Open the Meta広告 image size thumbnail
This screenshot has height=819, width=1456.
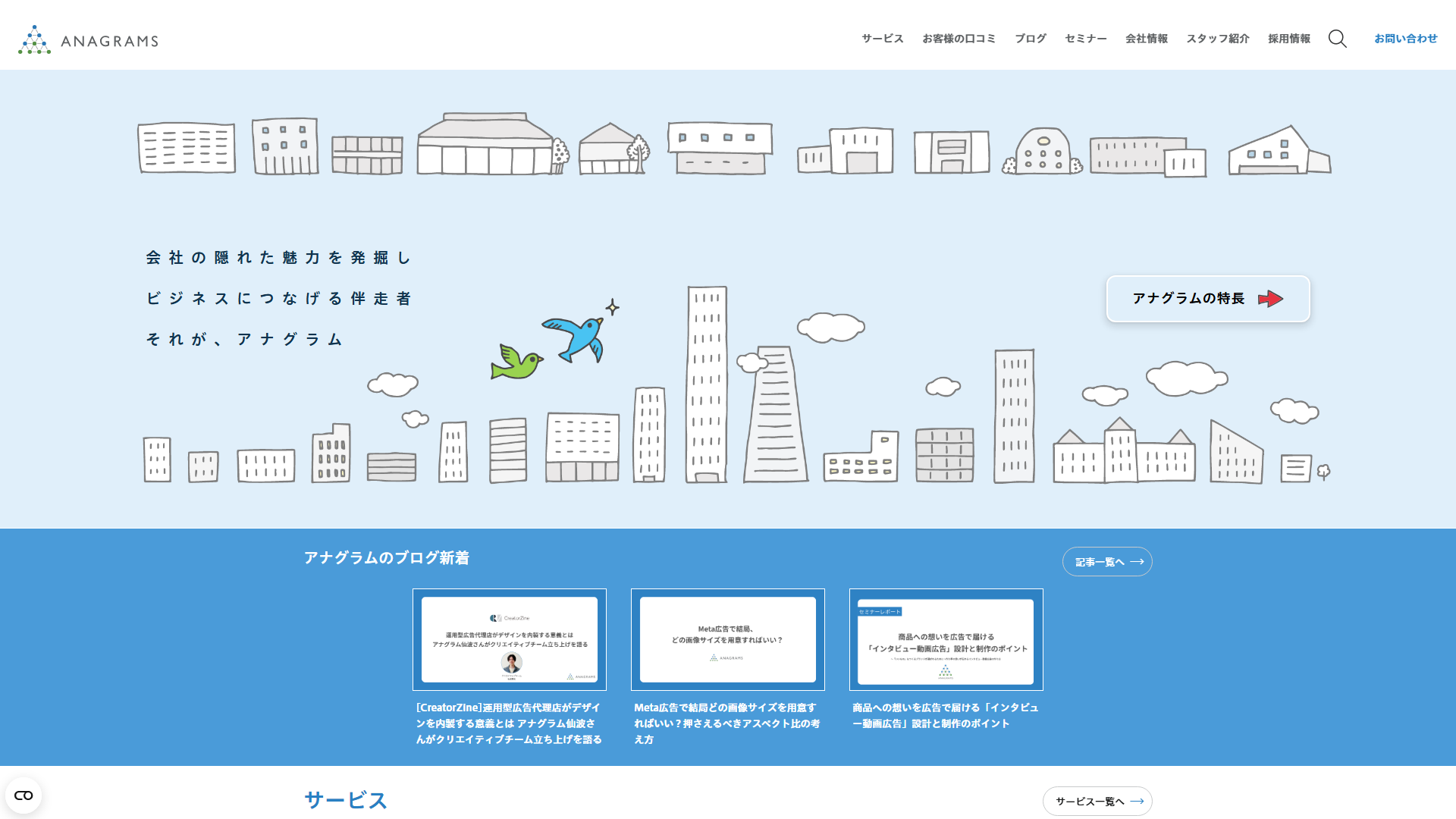tap(727, 639)
